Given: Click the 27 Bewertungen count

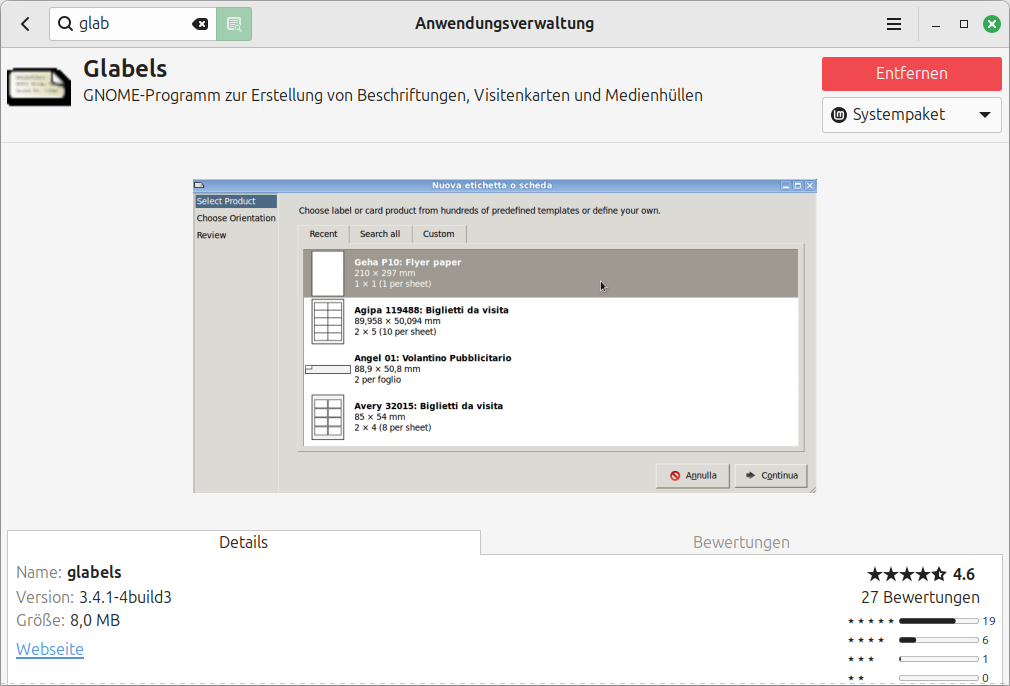Looking at the screenshot, I should 920,597.
